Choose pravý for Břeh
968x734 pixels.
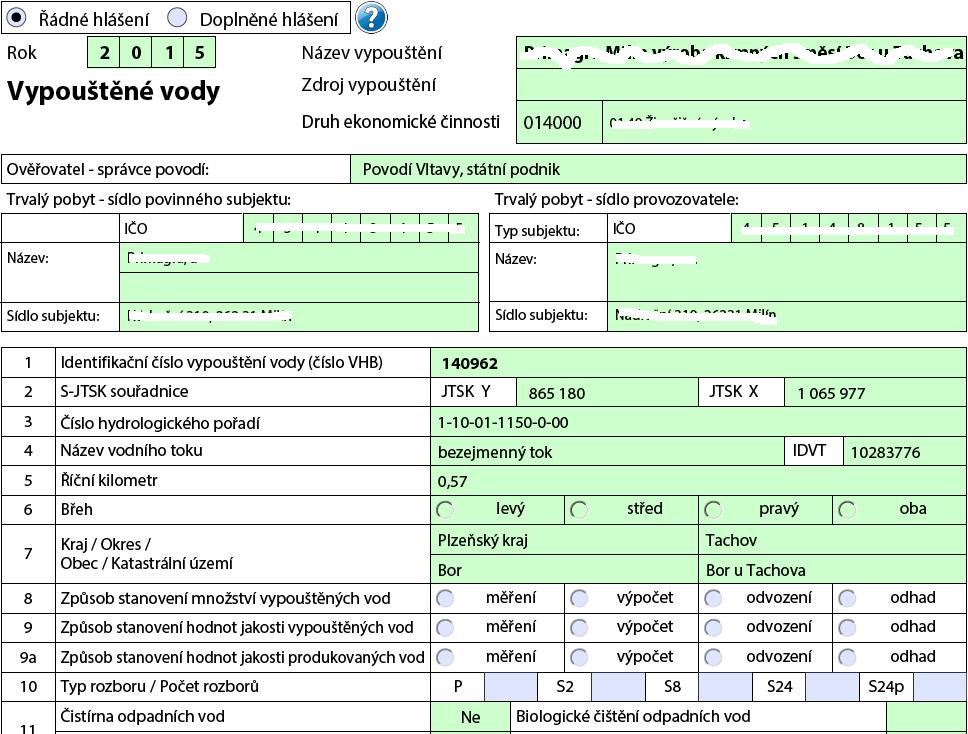[713, 509]
